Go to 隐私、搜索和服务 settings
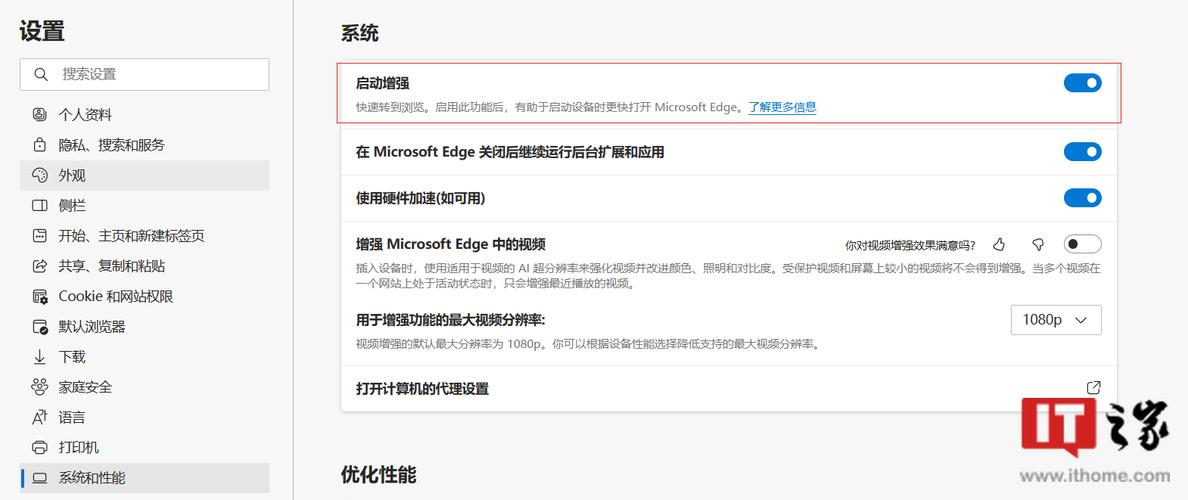The image size is (1188, 500). (144, 145)
